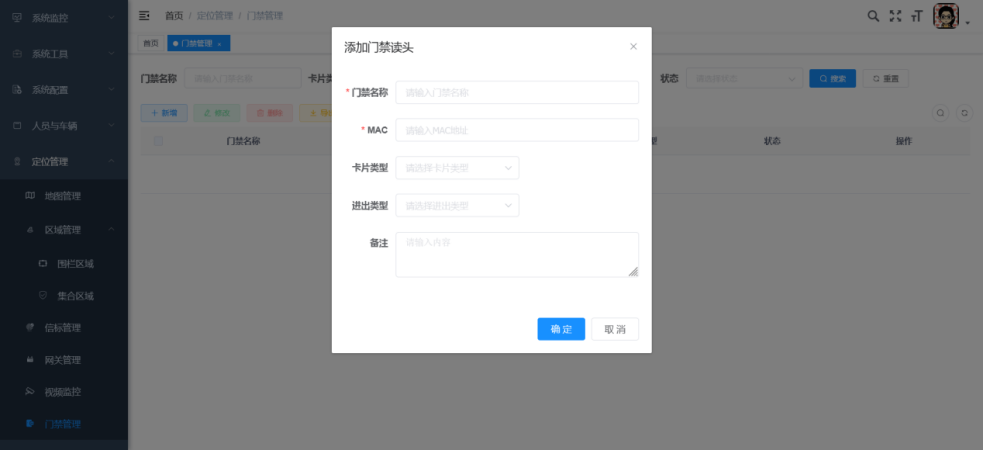Image resolution: width=983 pixels, height=450 pixels.
Task: Close the 添加门禁读头 dialog with X
Action: point(633,46)
